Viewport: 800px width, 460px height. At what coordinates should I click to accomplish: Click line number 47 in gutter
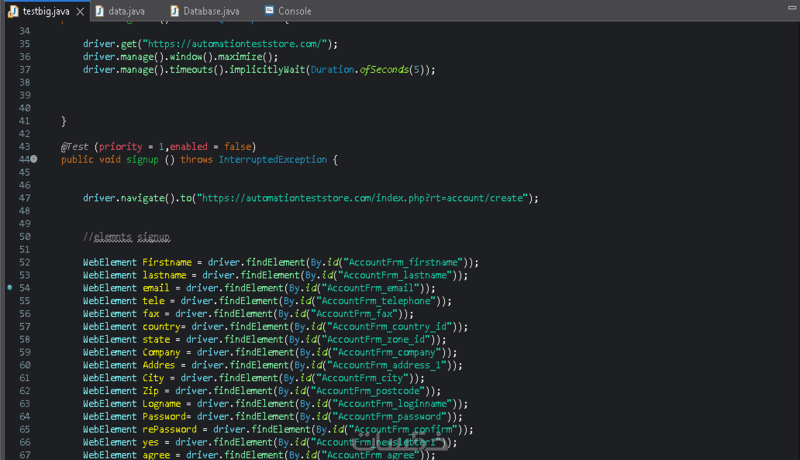pos(24,198)
